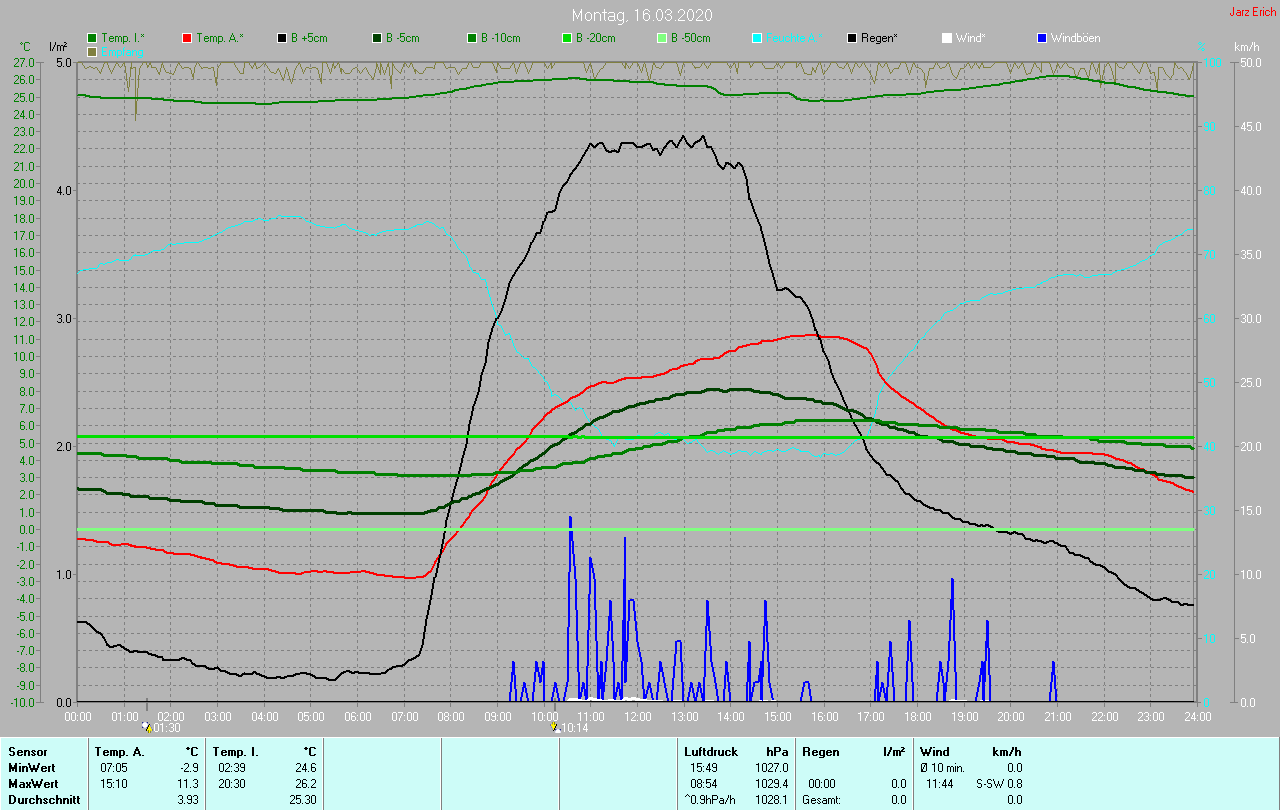Click the Durchschnitt row label

(44, 800)
